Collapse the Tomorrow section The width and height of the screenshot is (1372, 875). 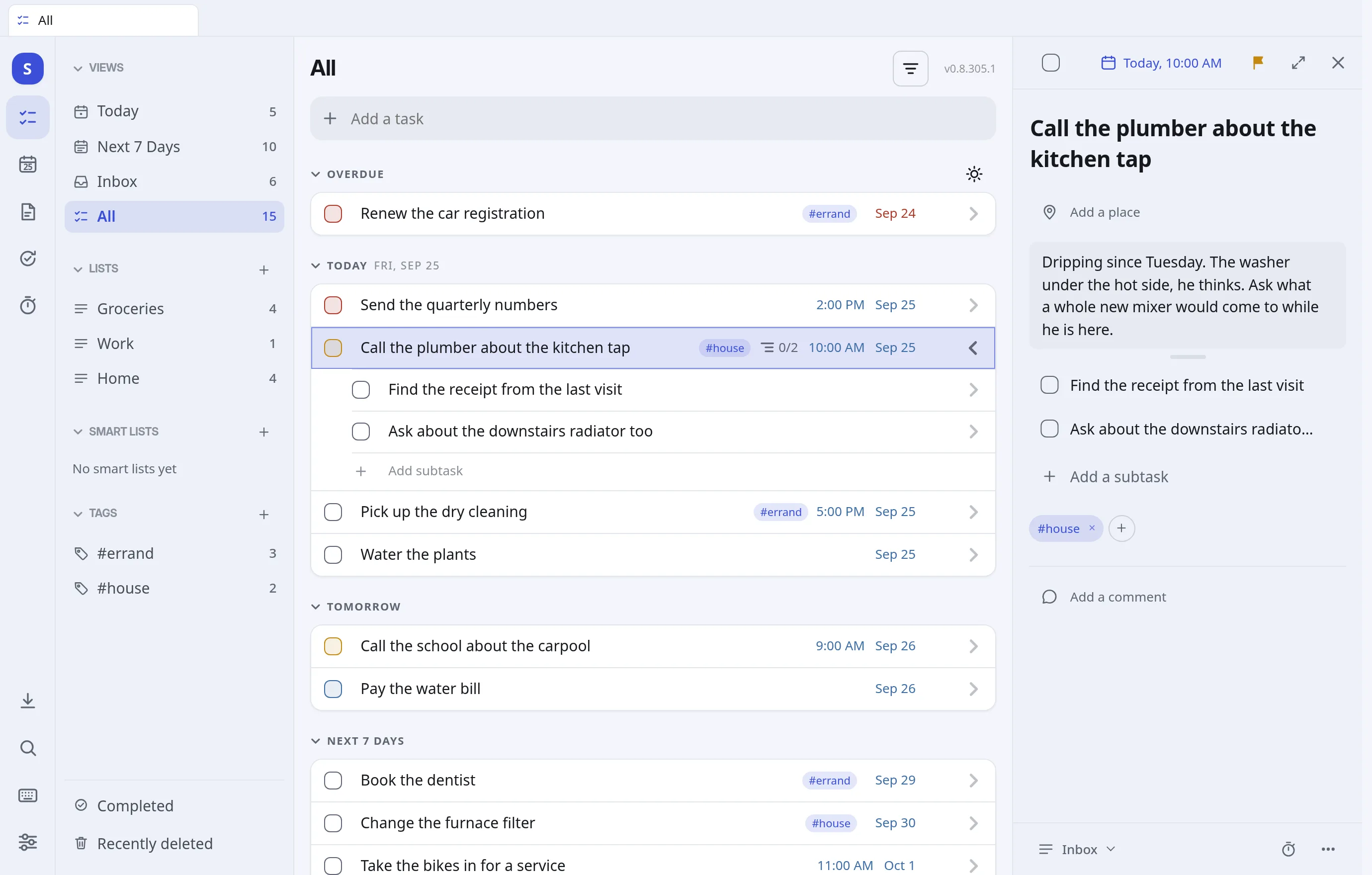coord(315,607)
